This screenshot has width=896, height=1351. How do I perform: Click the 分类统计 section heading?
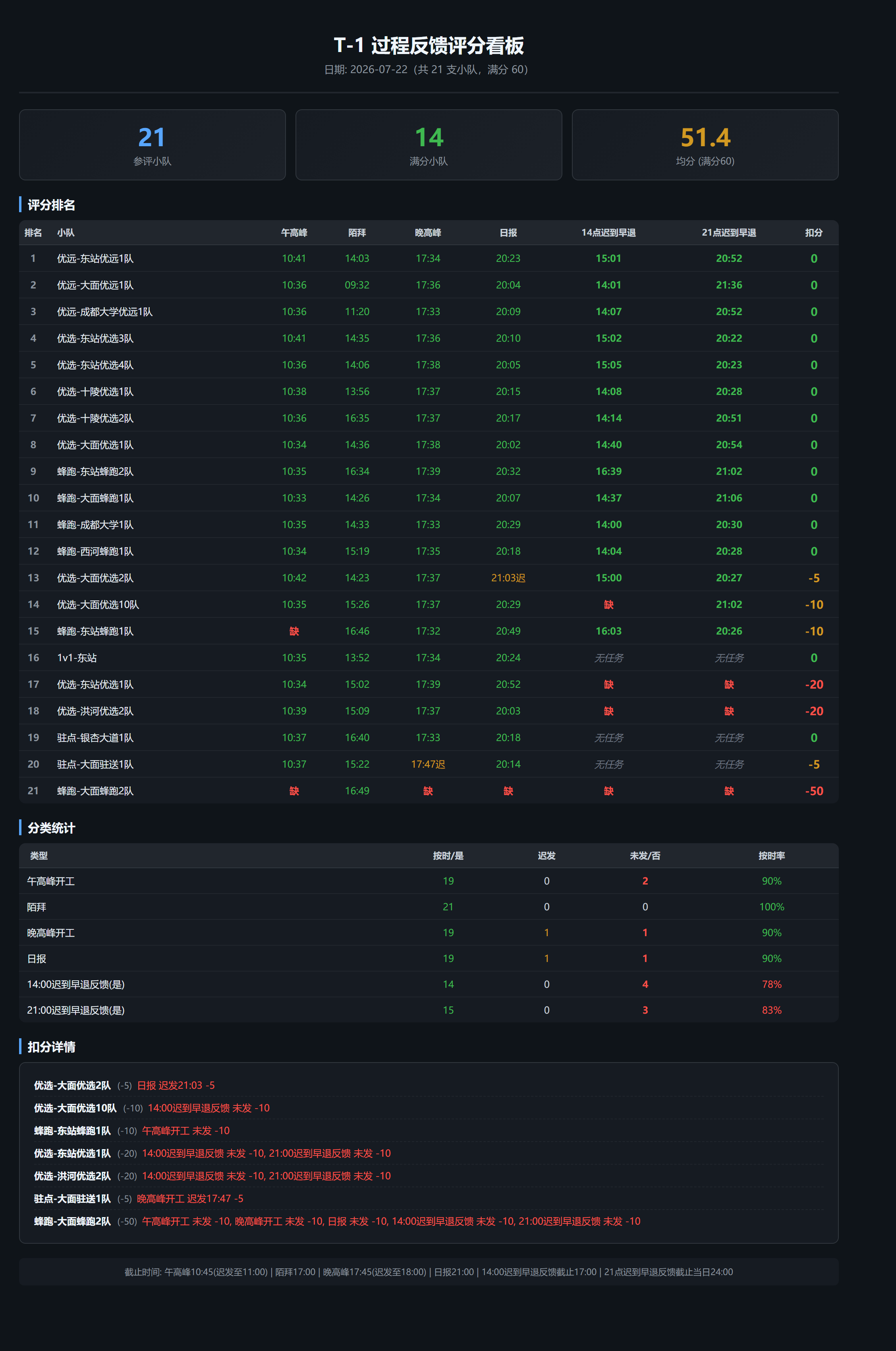pyautogui.click(x=51, y=828)
